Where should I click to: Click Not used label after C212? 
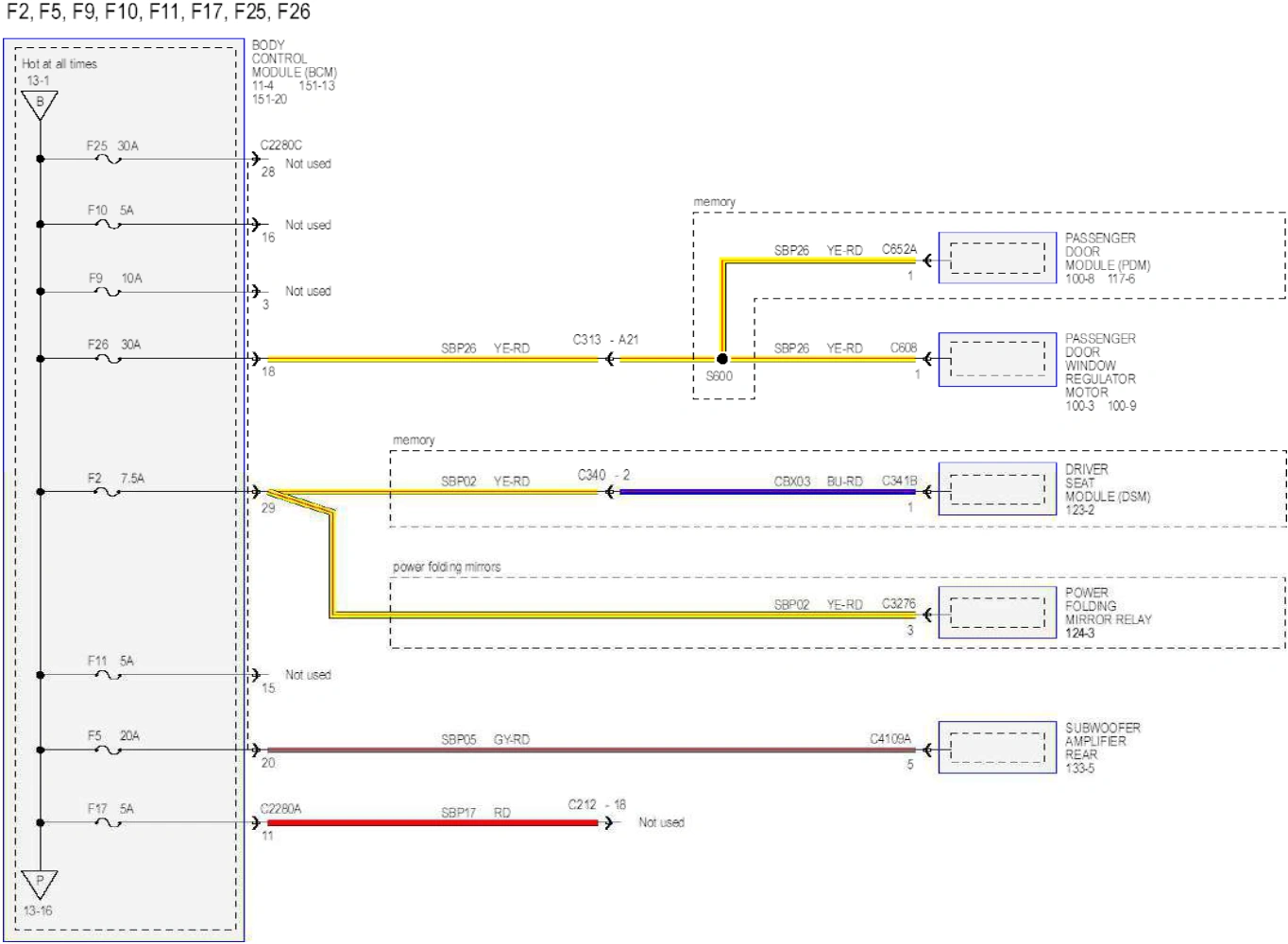661,823
